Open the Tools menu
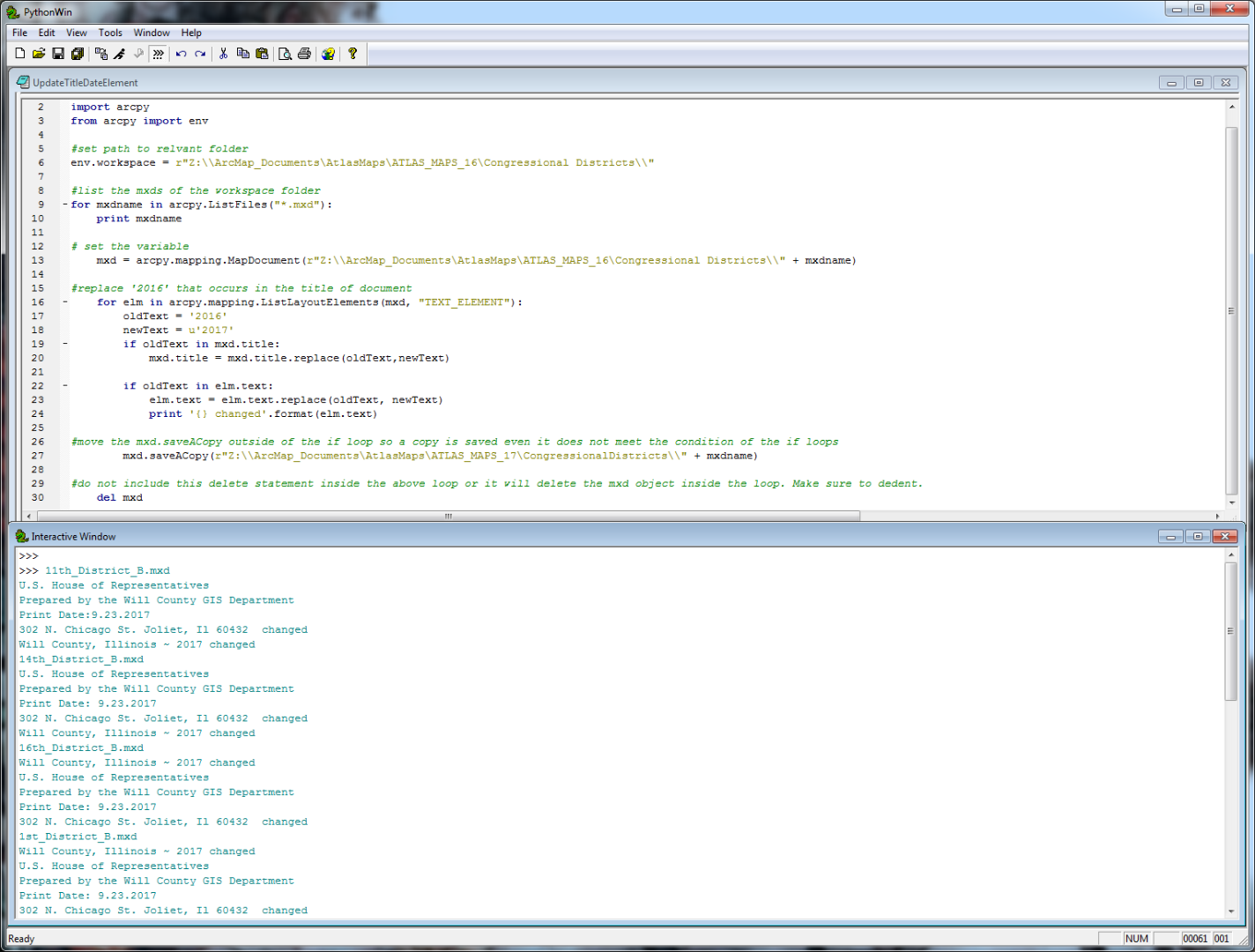This screenshot has height=952, width=1255. (x=110, y=33)
